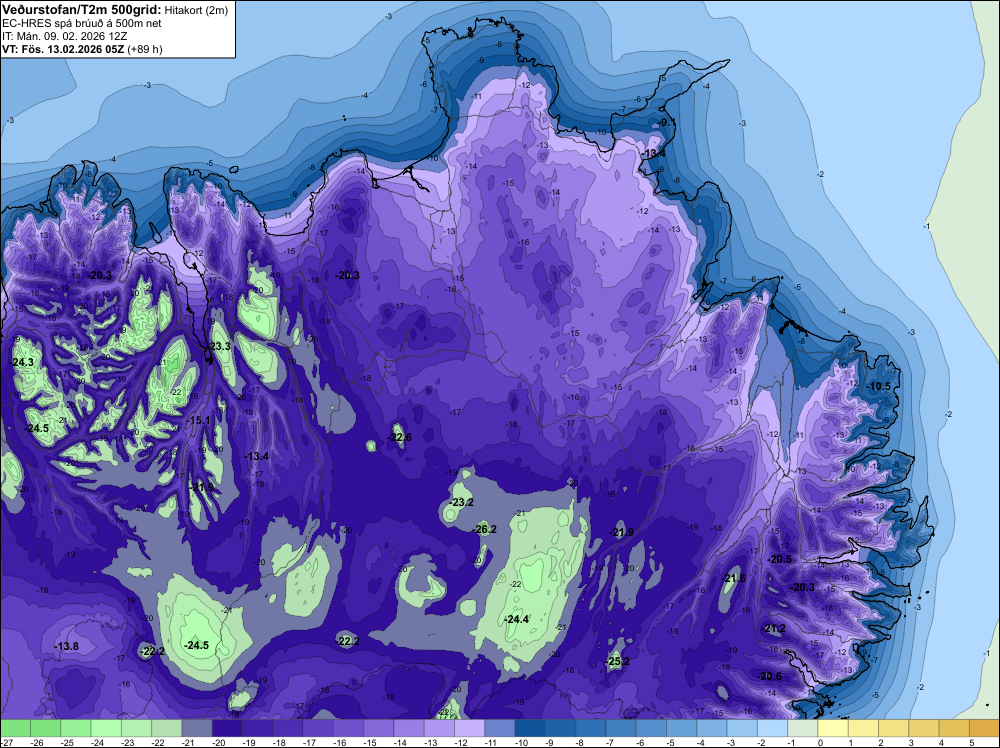
Task: Click the bold '-22.6' temperature value
Action: click(x=399, y=437)
